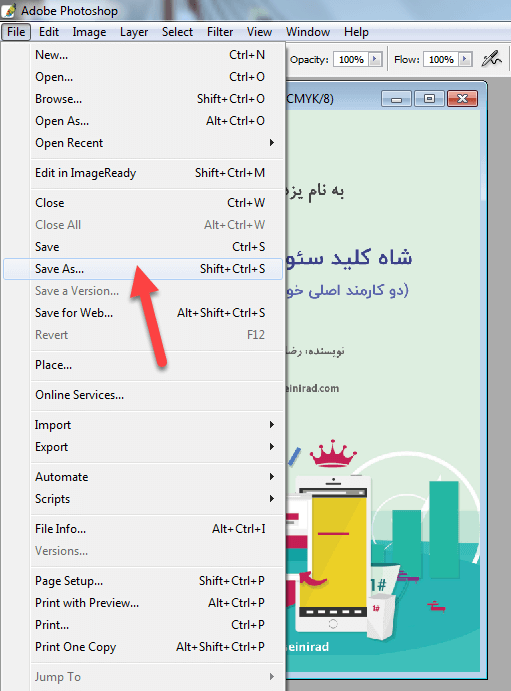Choose New... from File menu

[x=143, y=55]
